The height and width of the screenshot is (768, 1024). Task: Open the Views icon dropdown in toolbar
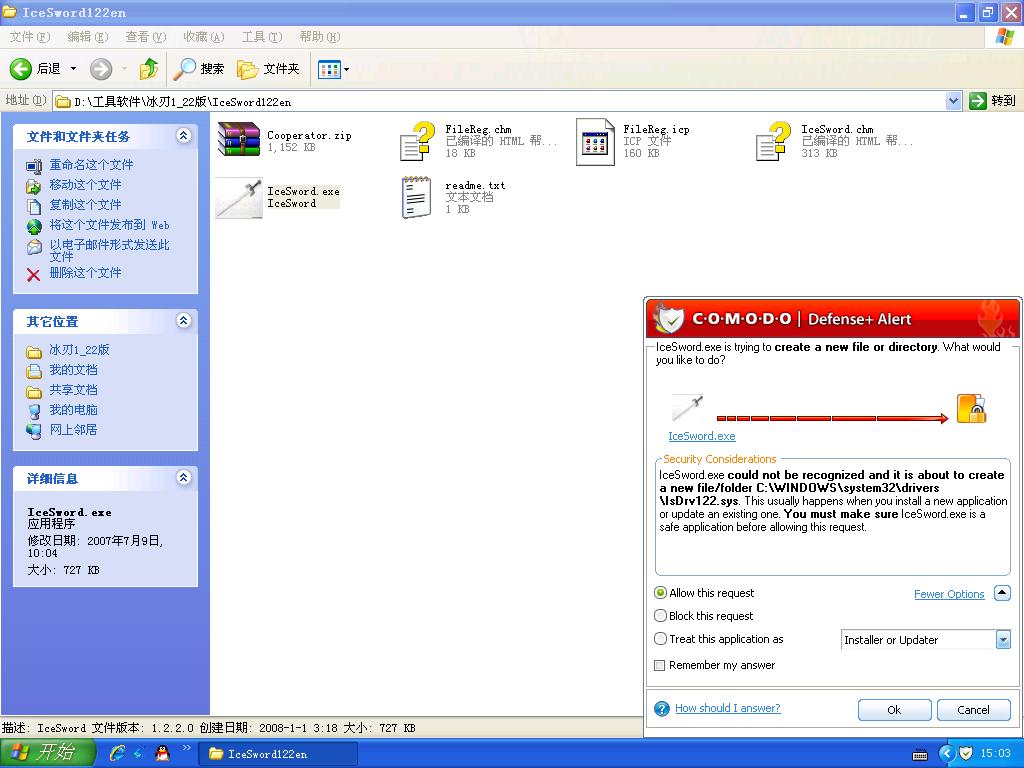point(333,69)
